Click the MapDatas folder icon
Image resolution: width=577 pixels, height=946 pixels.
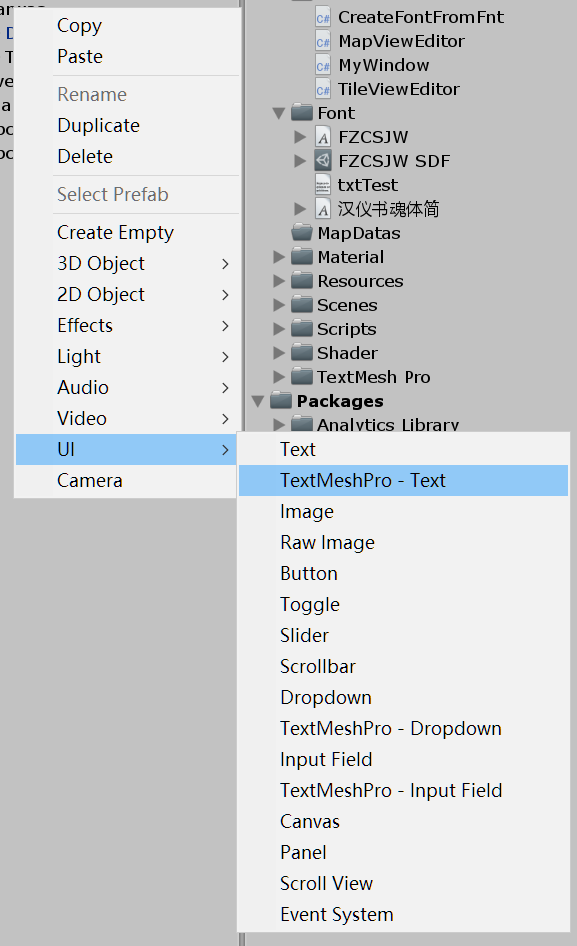click(302, 233)
